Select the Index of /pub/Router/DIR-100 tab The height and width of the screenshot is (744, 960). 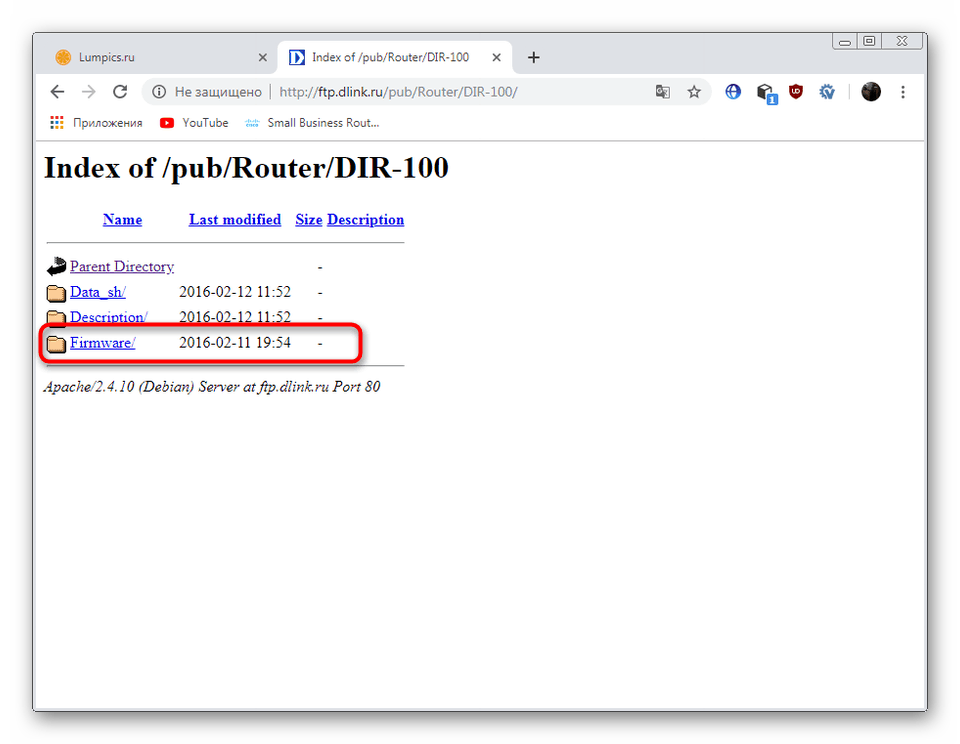coord(392,58)
